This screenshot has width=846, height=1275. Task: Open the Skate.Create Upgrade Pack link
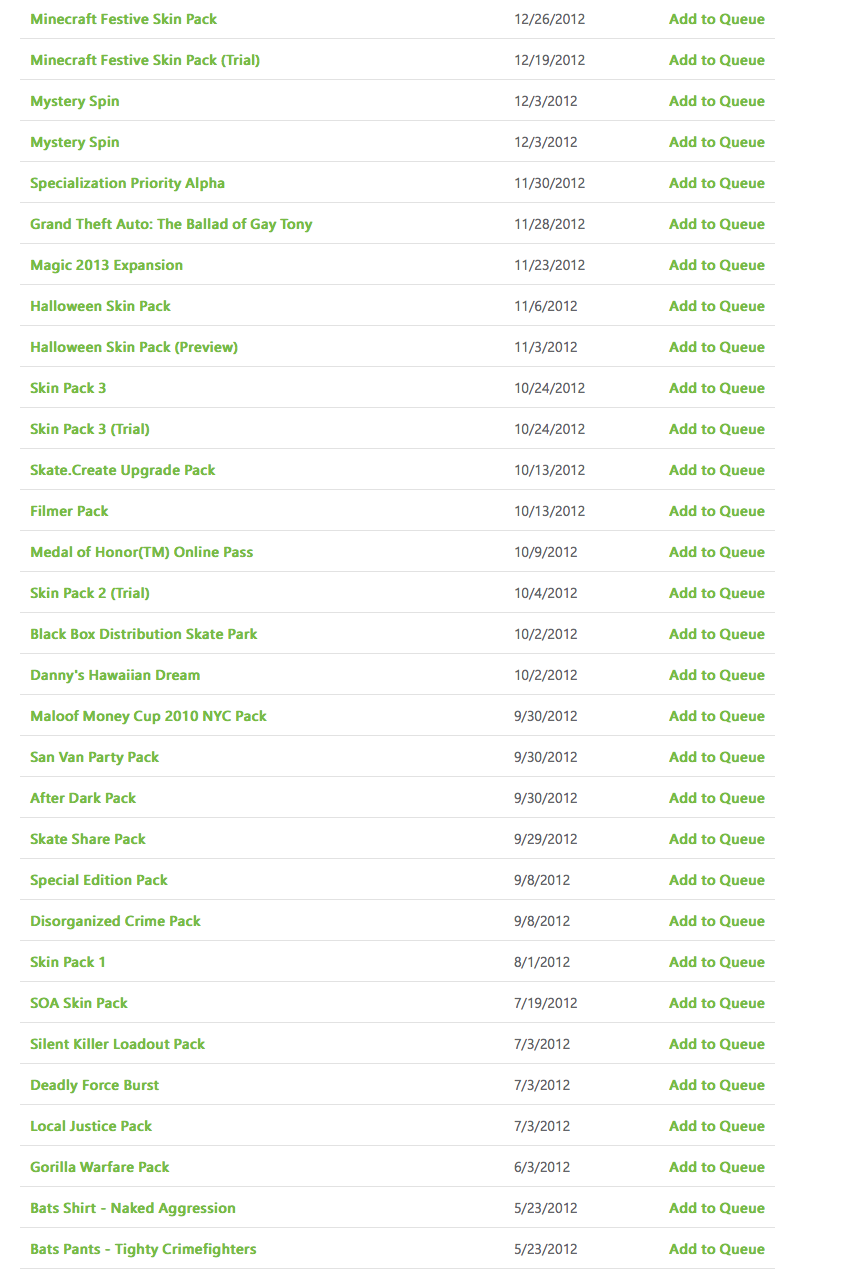[x=122, y=470]
